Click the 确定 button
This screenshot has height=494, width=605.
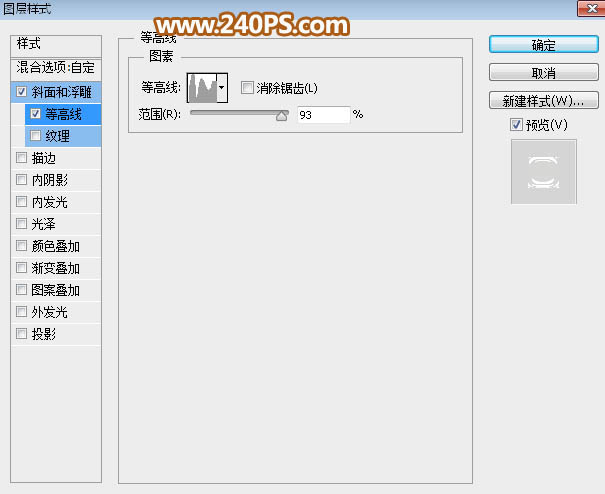pos(544,44)
